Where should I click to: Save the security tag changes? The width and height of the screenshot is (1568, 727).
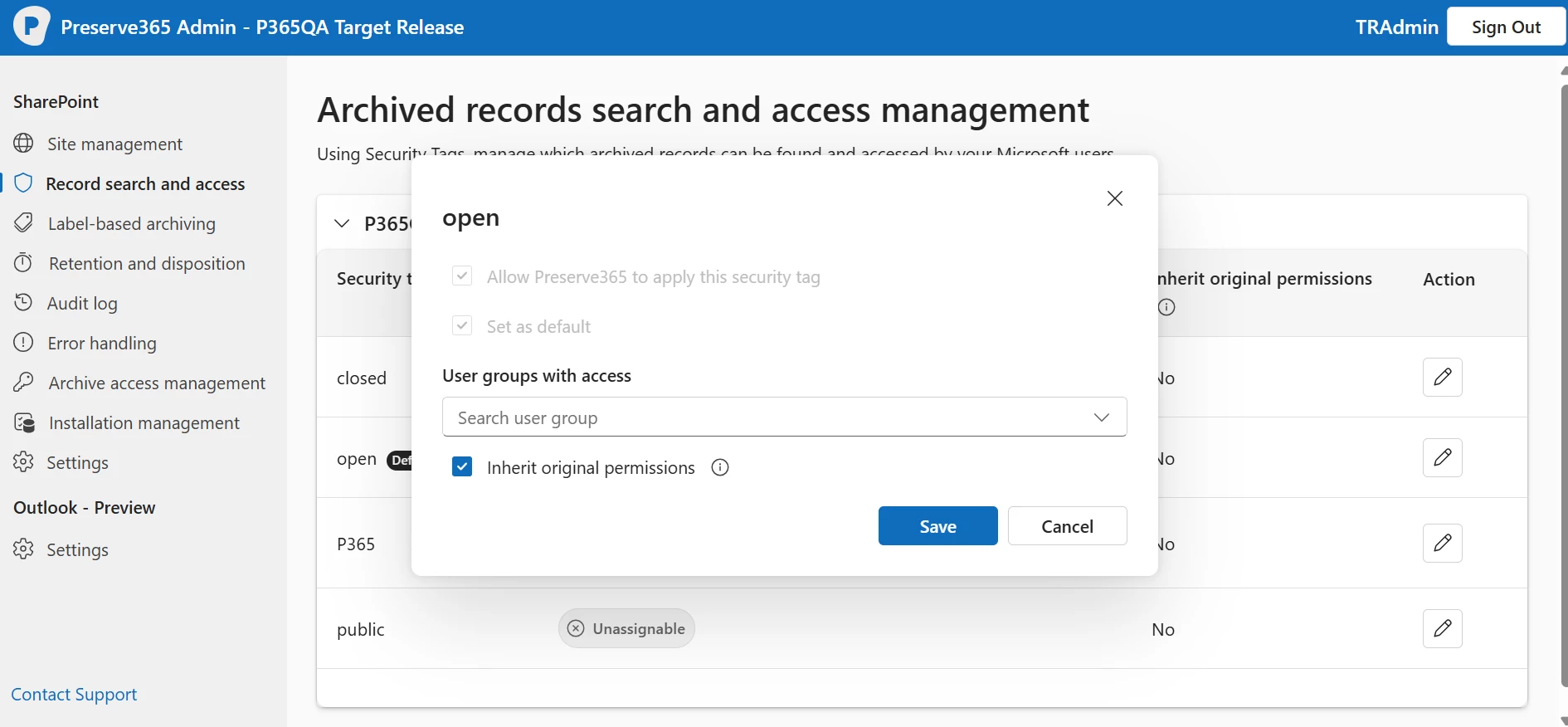pyautogui.click(x=937, y=525)
